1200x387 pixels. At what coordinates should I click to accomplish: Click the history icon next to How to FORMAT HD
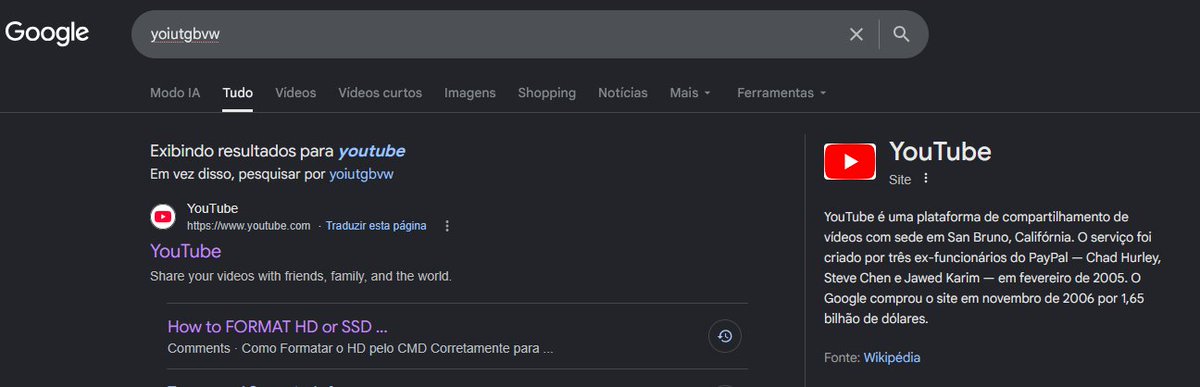(724, 337)
